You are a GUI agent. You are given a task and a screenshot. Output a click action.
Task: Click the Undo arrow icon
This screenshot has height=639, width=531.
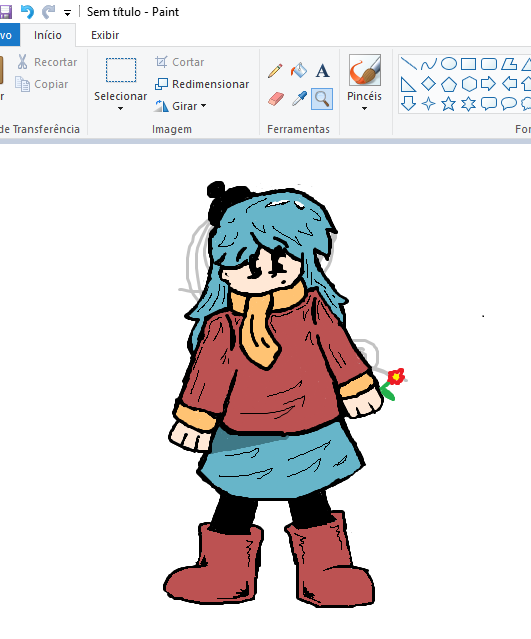[x=27, y=12]
